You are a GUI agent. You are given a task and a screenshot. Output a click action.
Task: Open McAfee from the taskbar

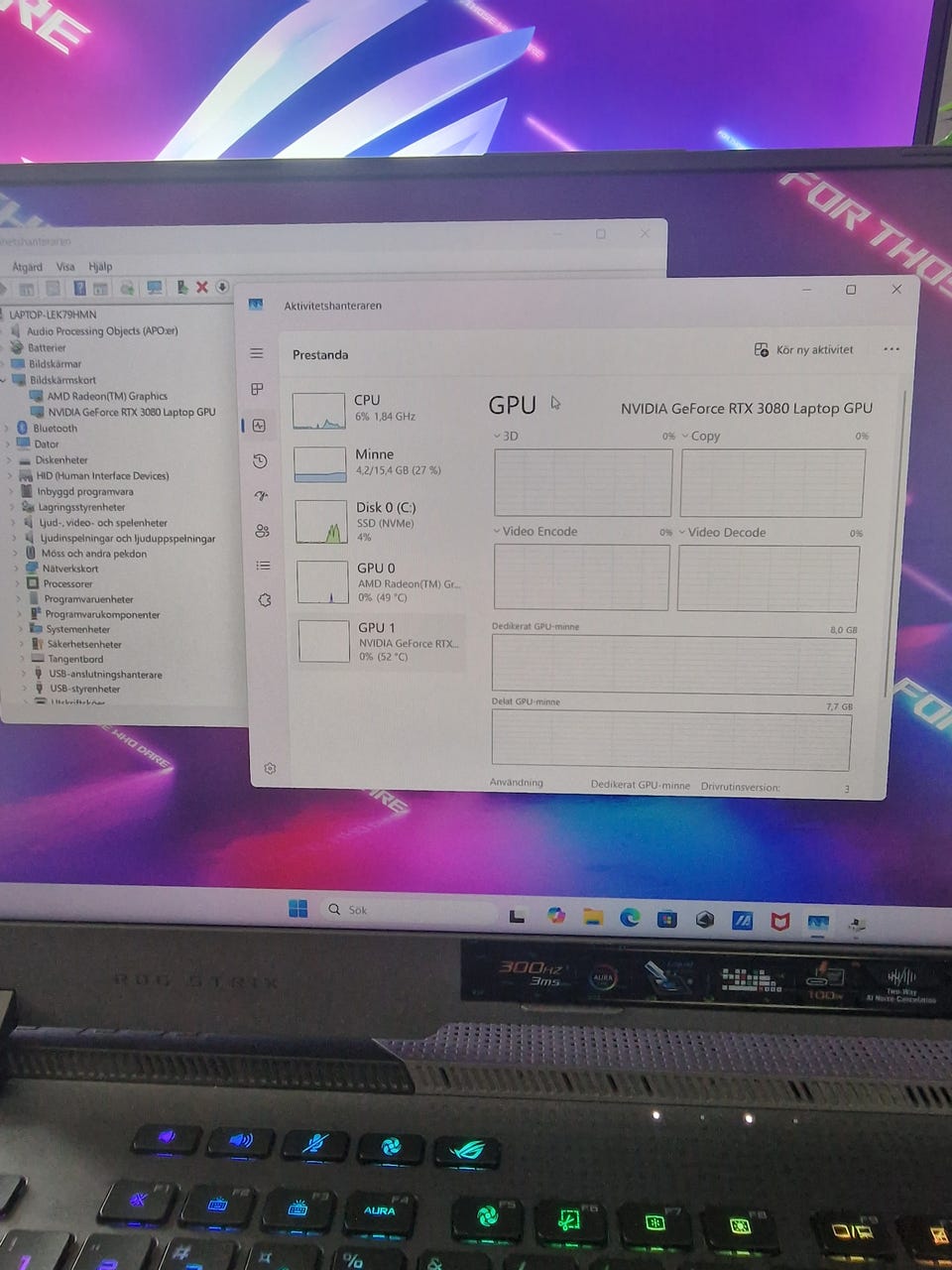point(780,922)
